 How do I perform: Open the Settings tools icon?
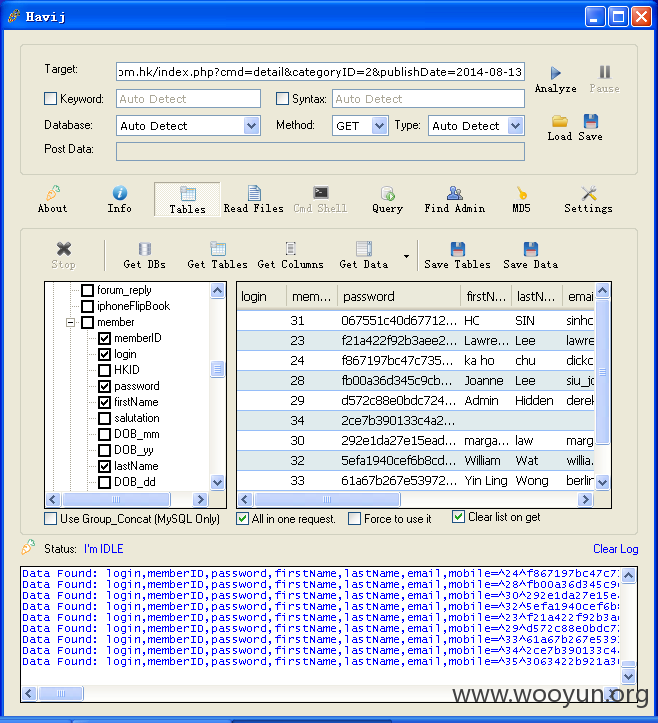pos(588,193)
